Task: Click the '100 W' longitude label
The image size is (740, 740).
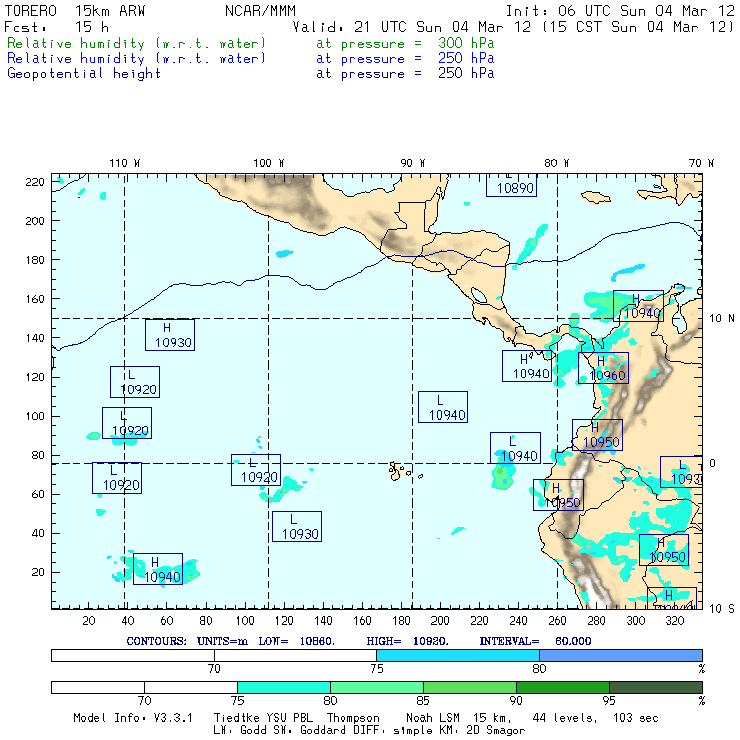Action: coord(269,163)
